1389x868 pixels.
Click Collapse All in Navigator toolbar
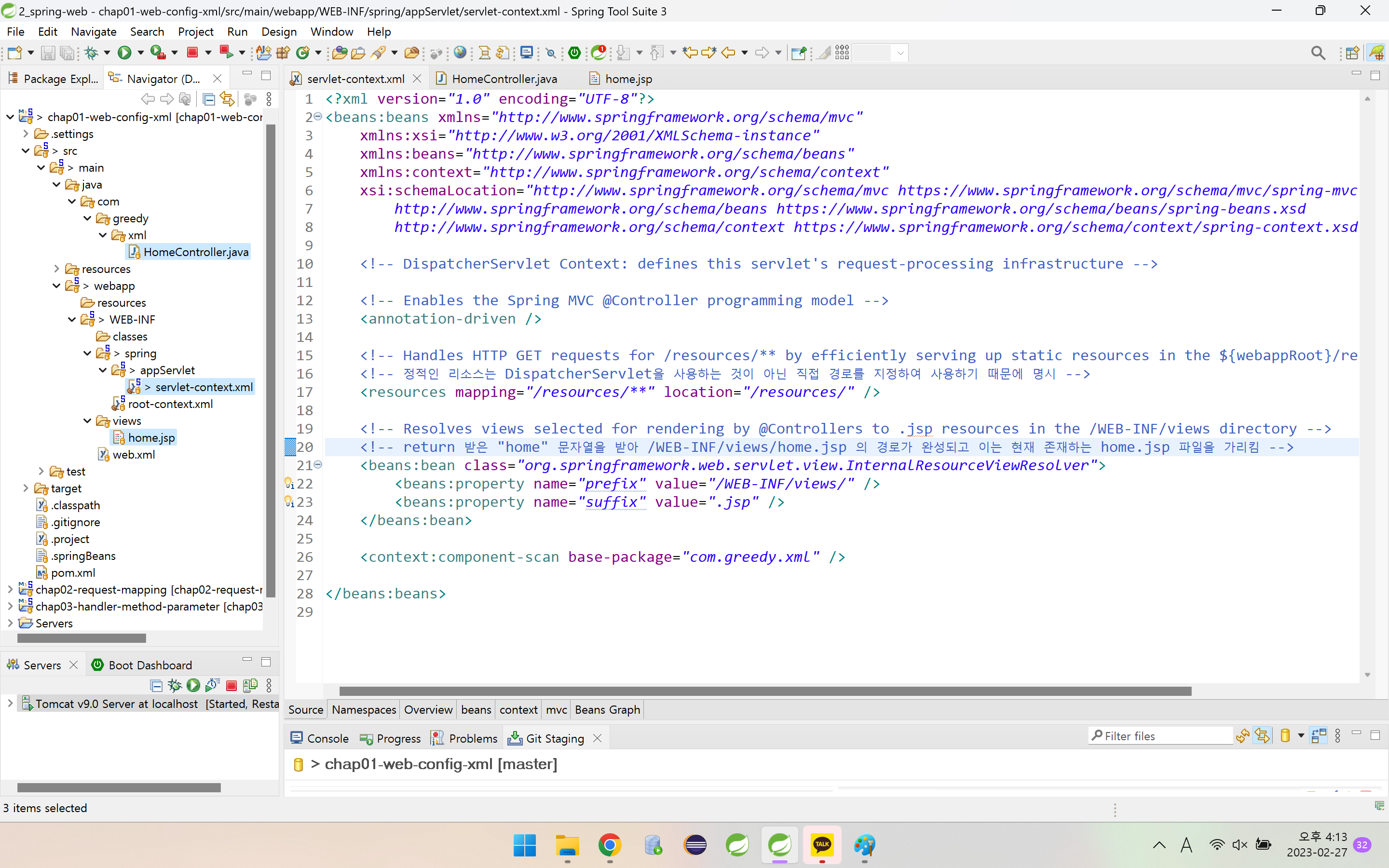pyautogui.click(x=209, y=99)
